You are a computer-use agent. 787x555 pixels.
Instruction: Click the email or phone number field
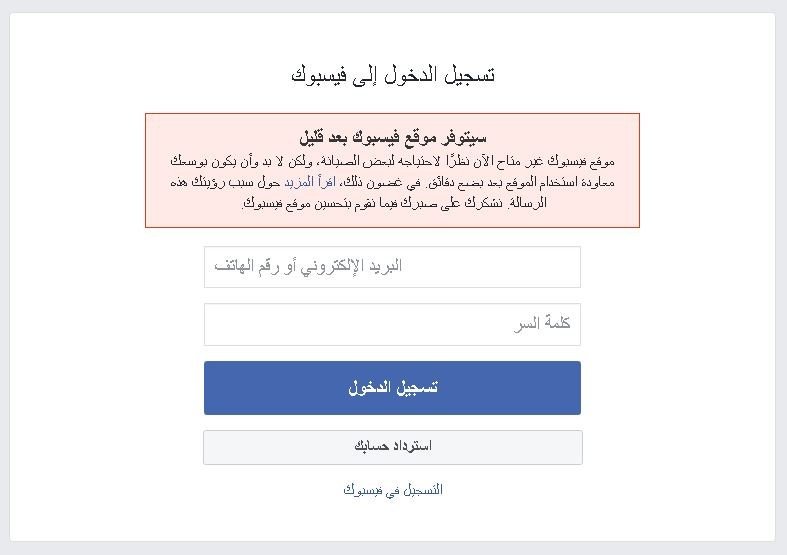392,267
